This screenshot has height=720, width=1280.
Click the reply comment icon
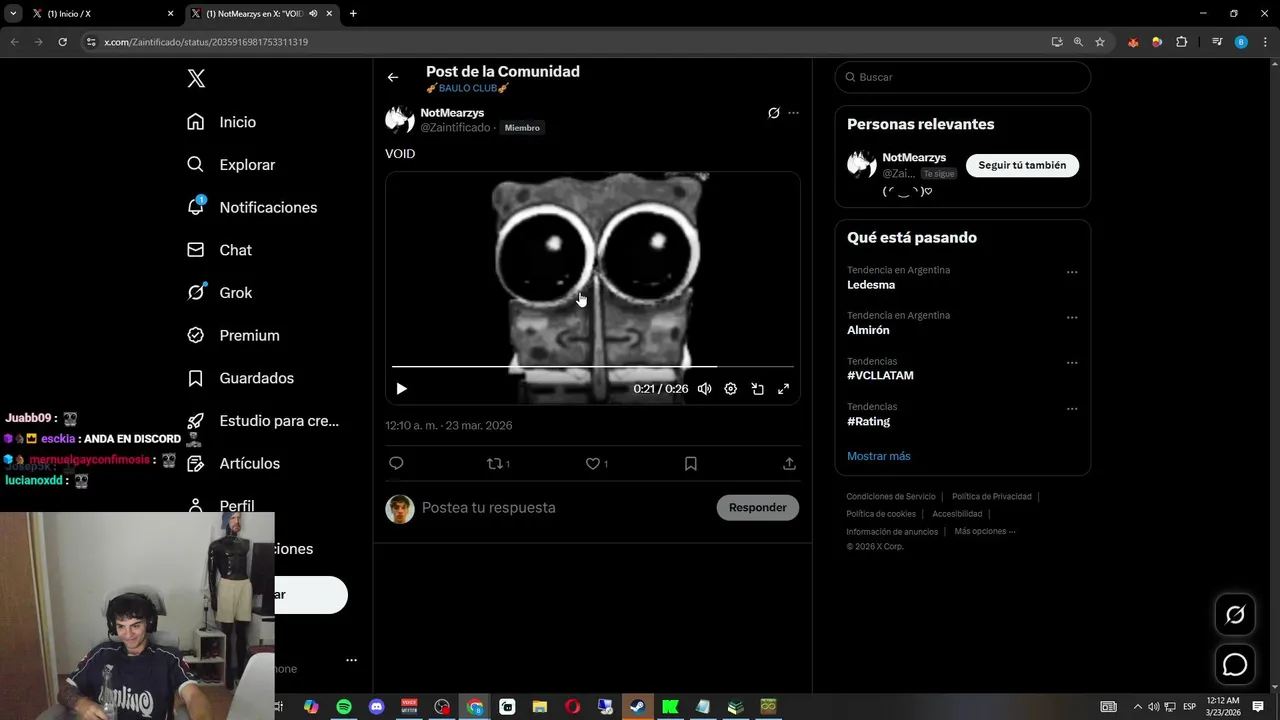pos(396,463)
